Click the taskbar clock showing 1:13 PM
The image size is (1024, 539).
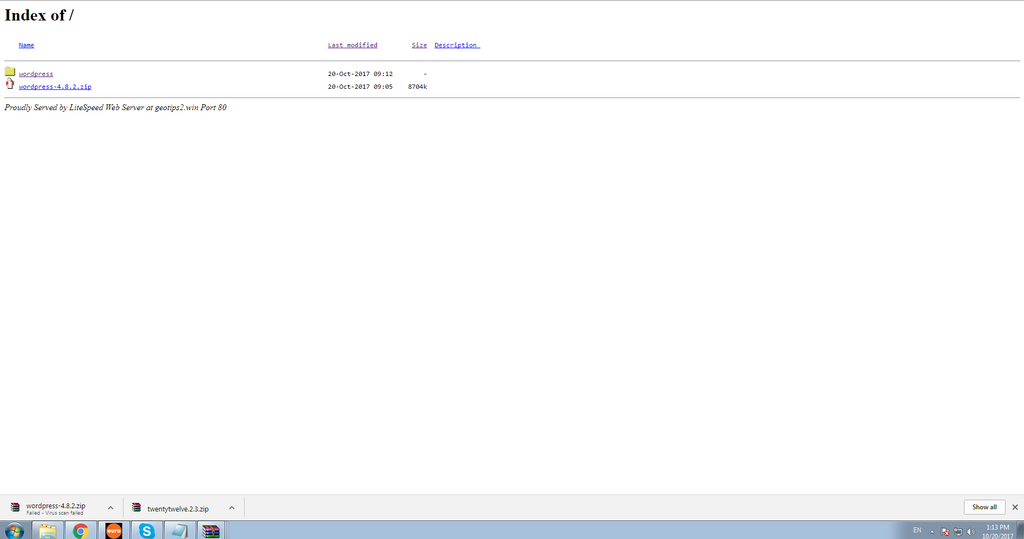(997, 531)
